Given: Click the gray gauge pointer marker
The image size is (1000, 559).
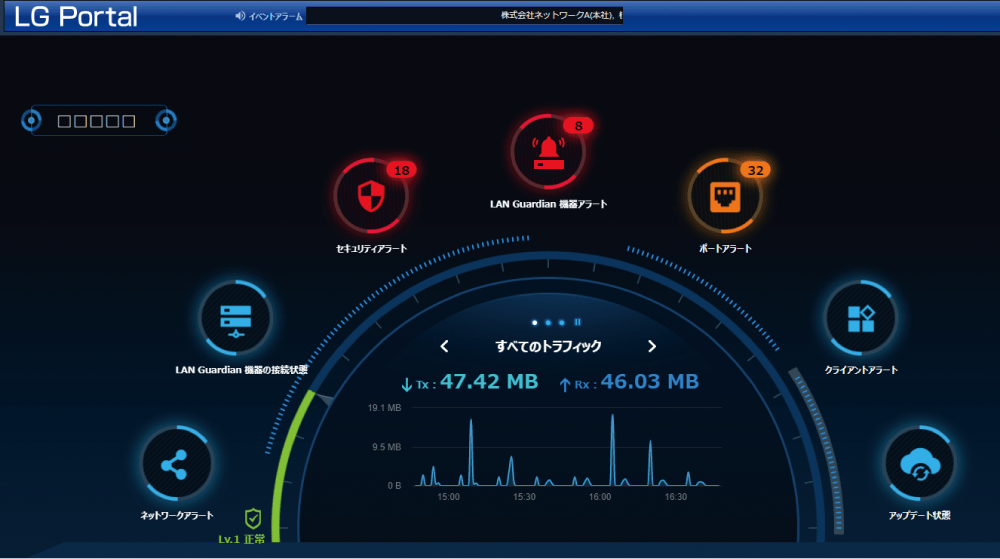Looking at the screenshot, I should click(x=325, y=400).
